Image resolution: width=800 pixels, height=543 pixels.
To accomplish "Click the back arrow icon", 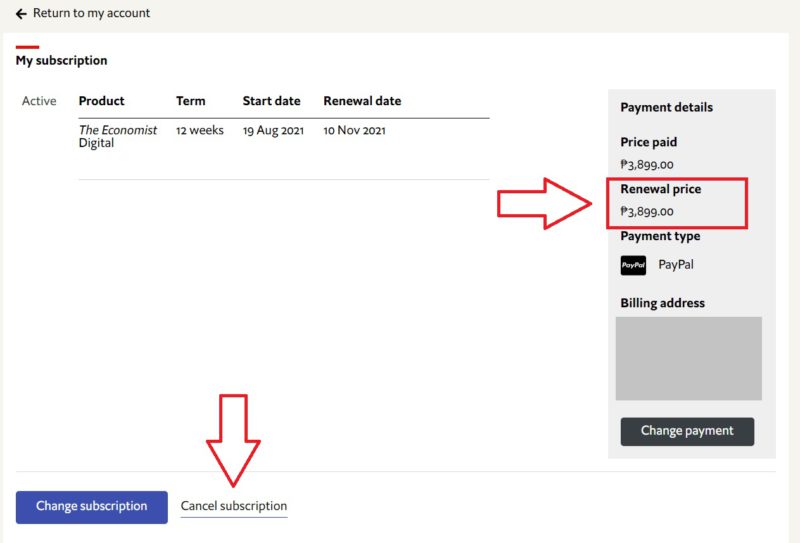I will [21, 14].
